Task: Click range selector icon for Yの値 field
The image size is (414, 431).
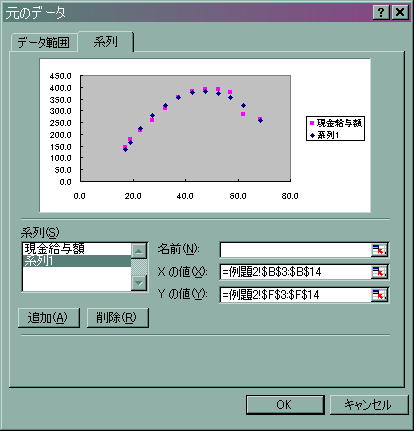Action: pyautogui.click(x=379, y=295)
